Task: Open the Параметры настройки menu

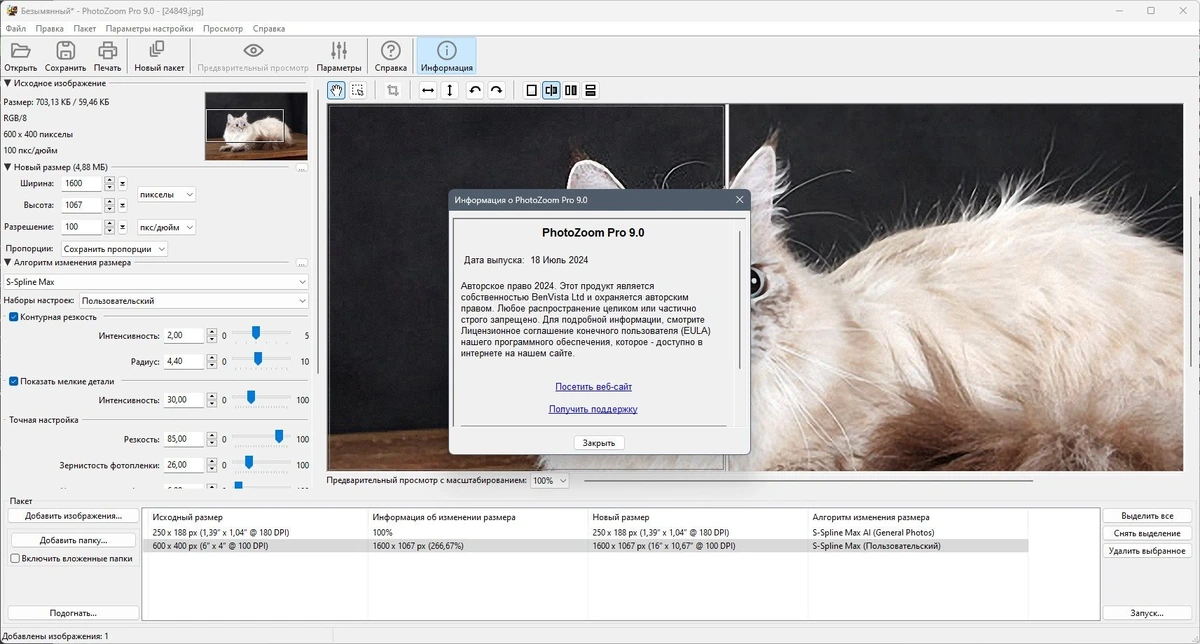Action: [x=149, y=29]
